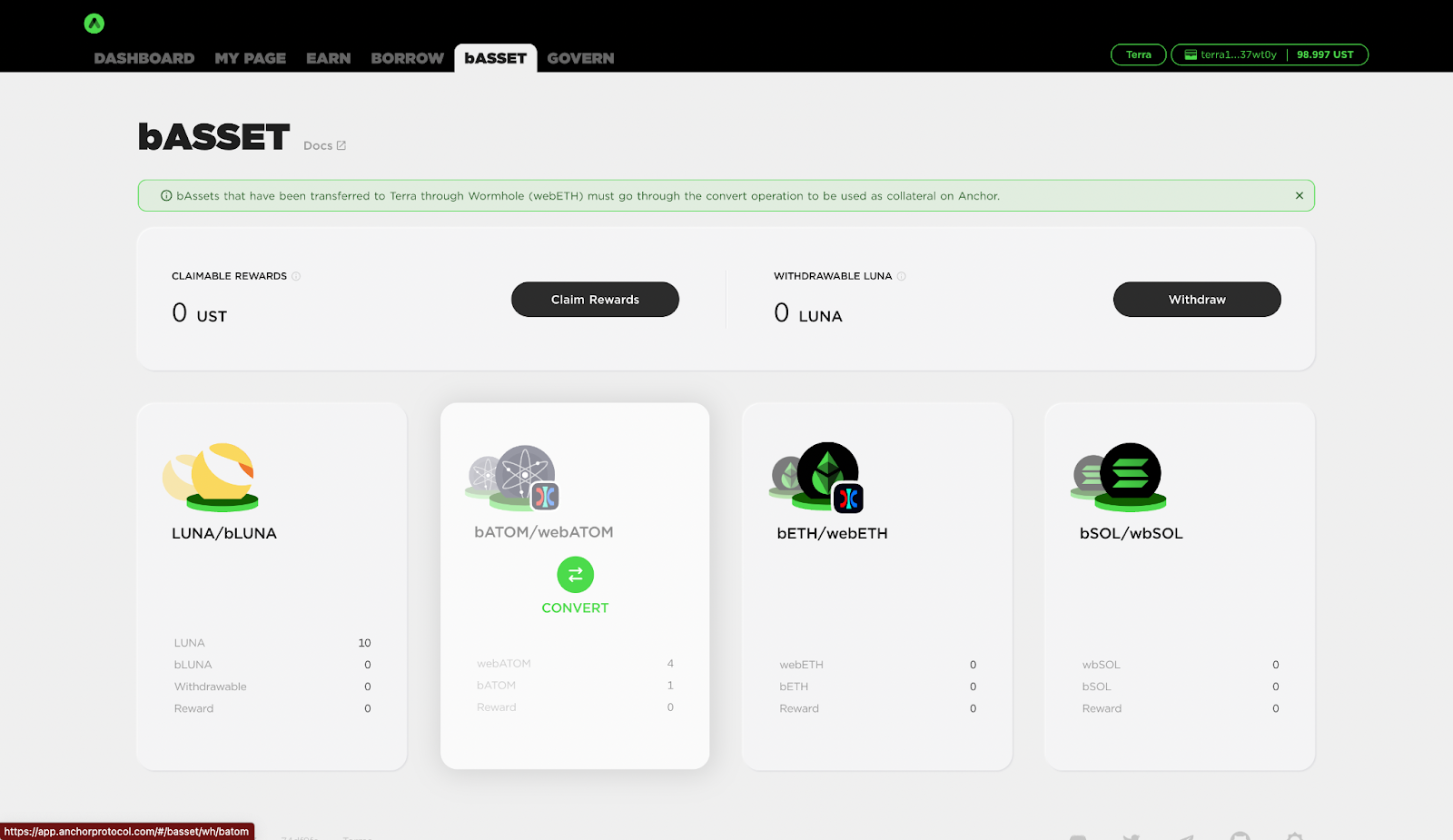This screenshot has height=840, width=1453.
Task: Click the wbSOL balance row
Action: coord(1181,665)
